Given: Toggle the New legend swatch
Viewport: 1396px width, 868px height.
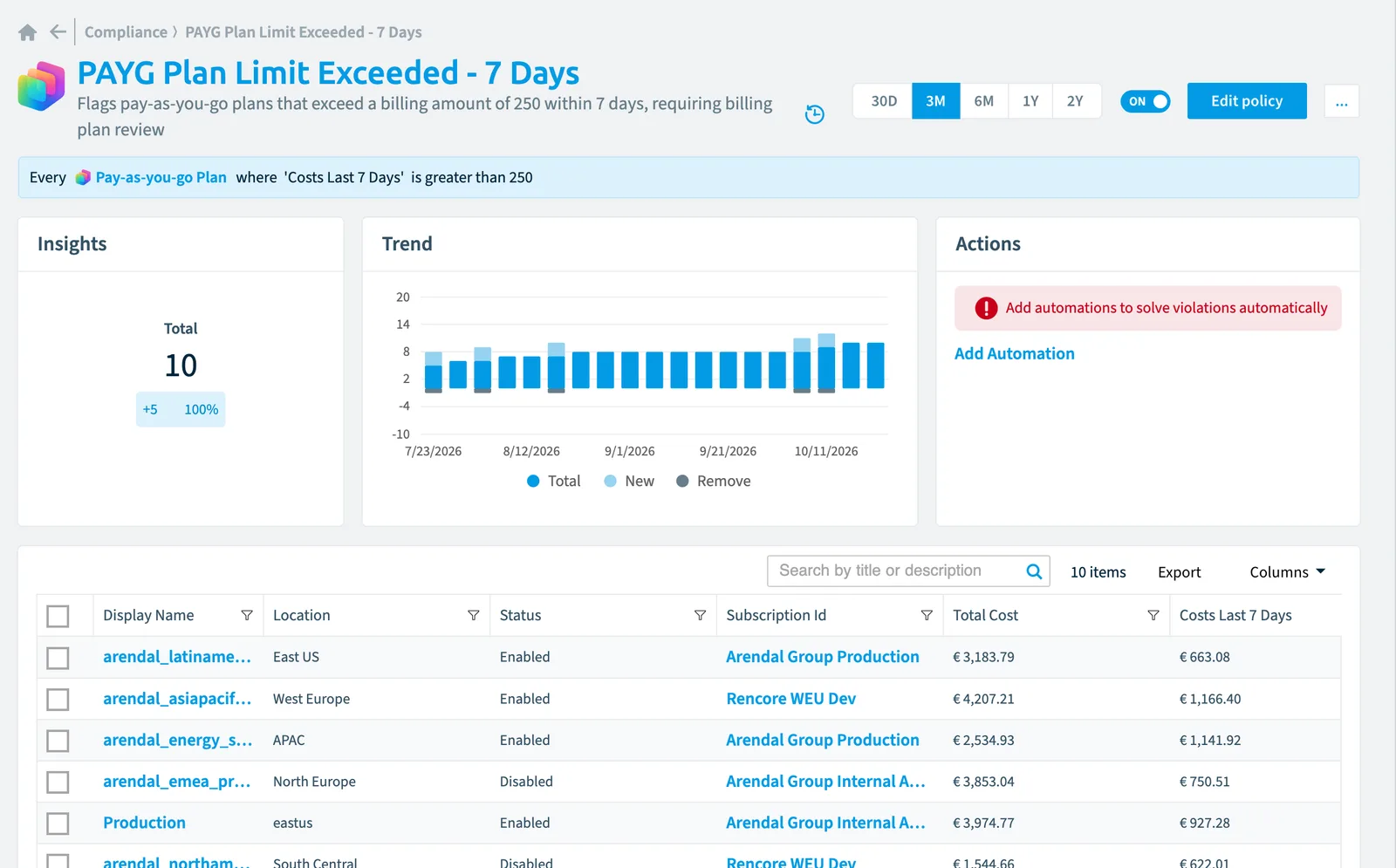Looking at the screenshot, I should (611, 482).
